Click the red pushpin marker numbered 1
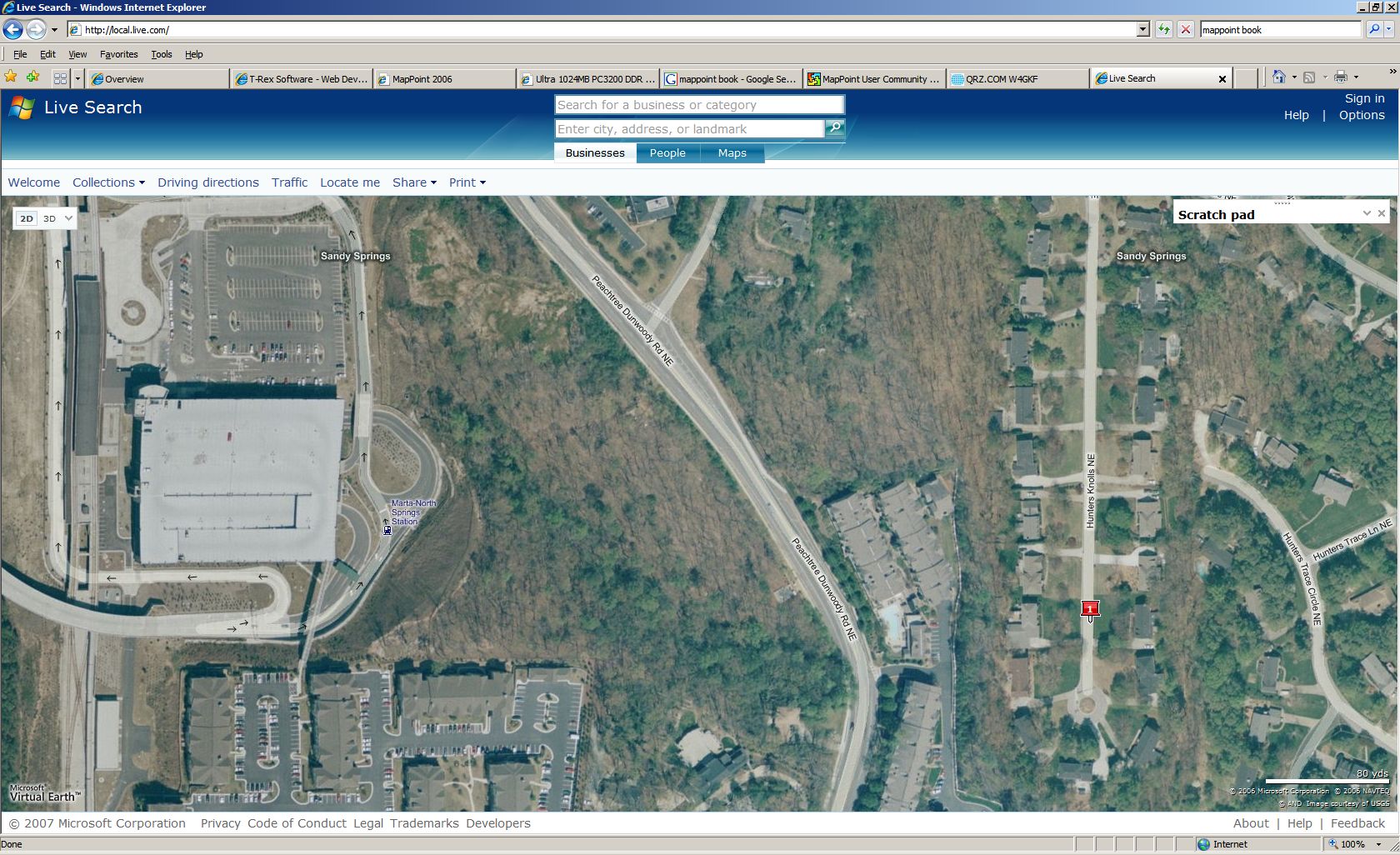Screen dimensions: 1400x855 1089,609
